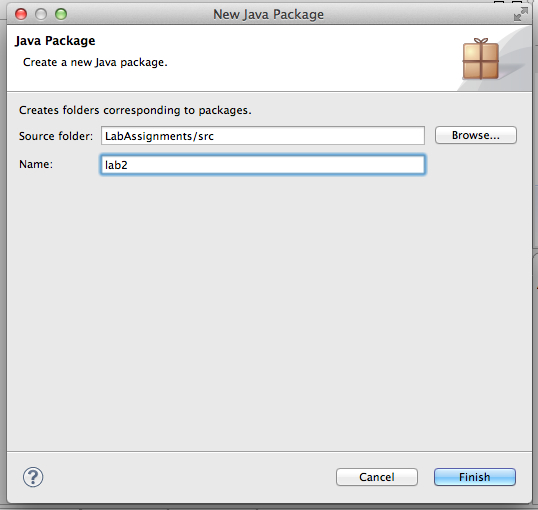Click the "Source folder:" label
538x510 pixels.
coord(56,136)
